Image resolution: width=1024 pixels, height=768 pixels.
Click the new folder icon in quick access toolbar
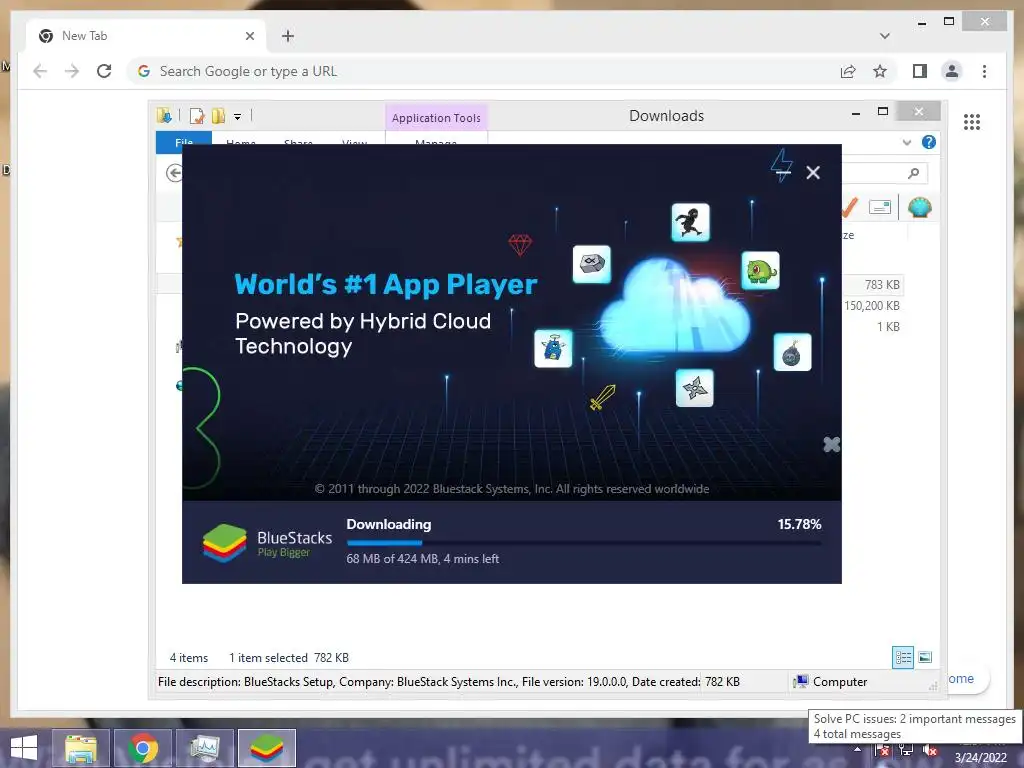[x=218, y=116]
